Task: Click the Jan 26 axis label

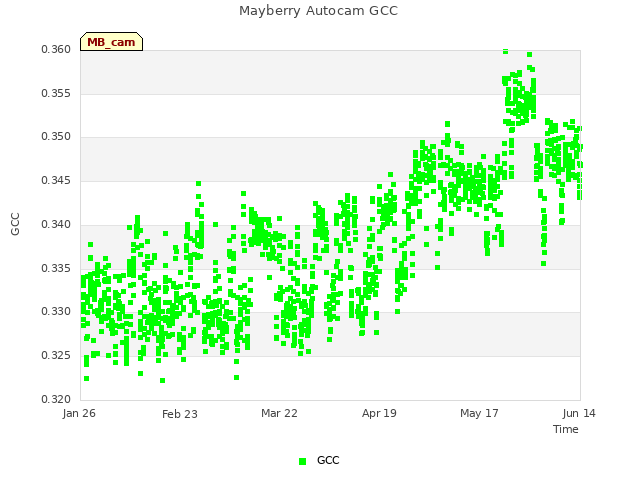Action: tap(79, 413)
